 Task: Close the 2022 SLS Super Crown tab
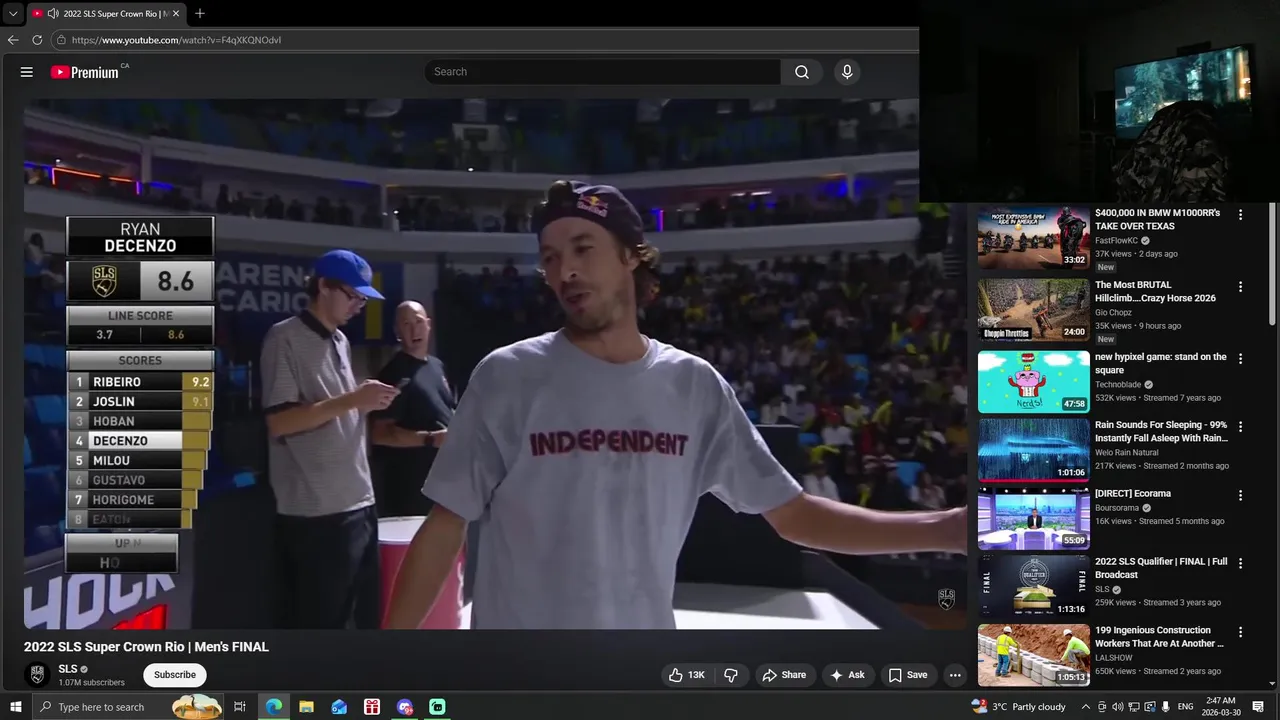[x=176, y=14]
